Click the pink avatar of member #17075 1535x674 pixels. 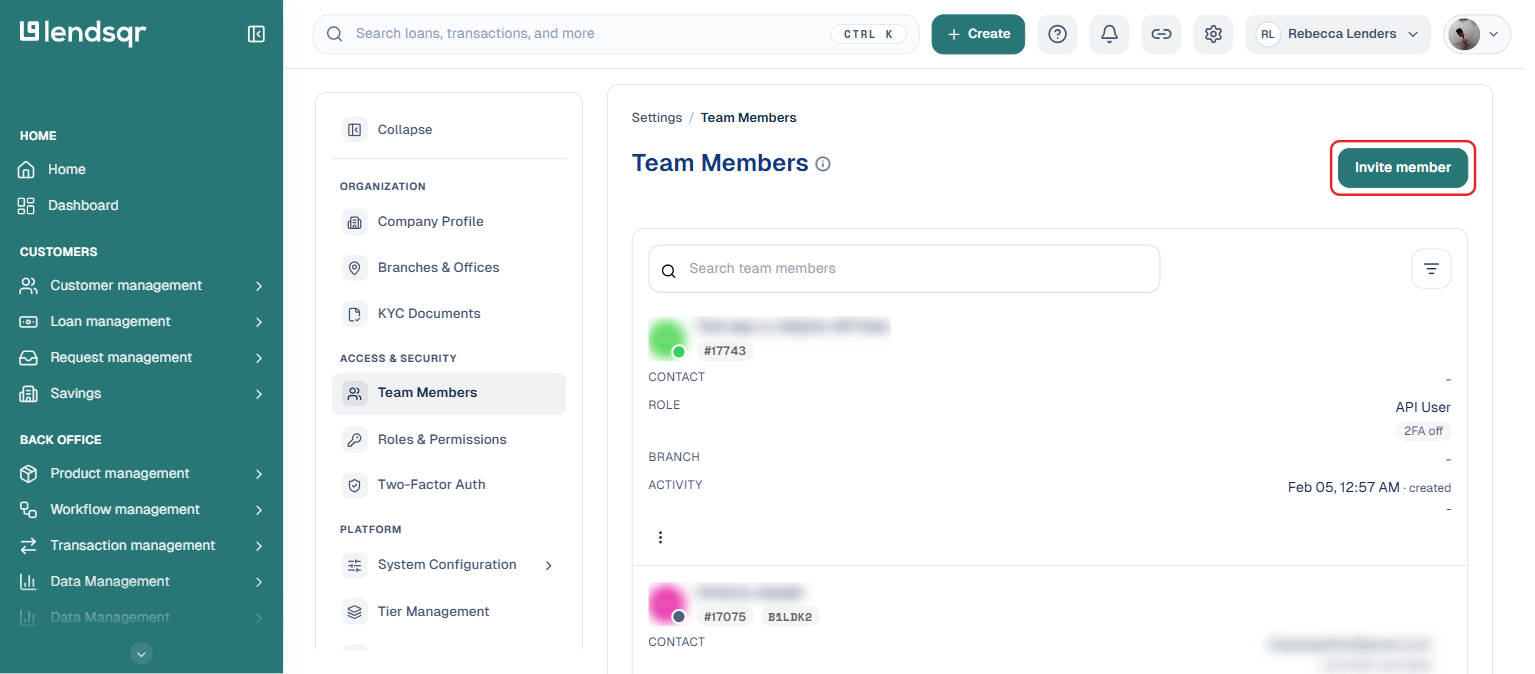point(667,604)
